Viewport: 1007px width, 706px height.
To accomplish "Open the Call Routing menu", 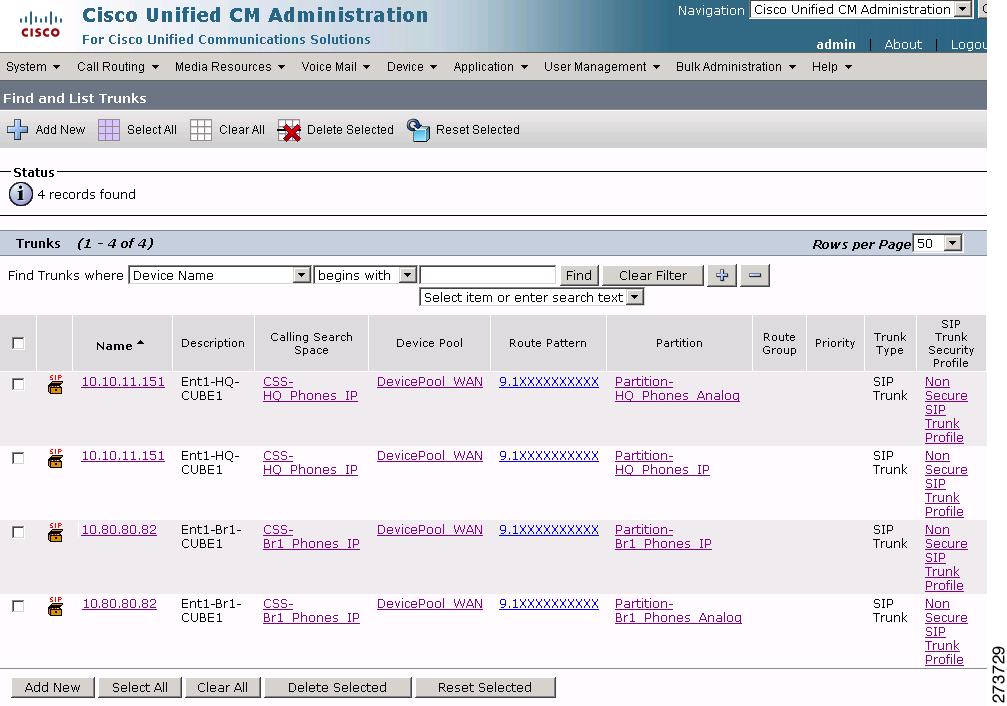I will pos(118,67).
